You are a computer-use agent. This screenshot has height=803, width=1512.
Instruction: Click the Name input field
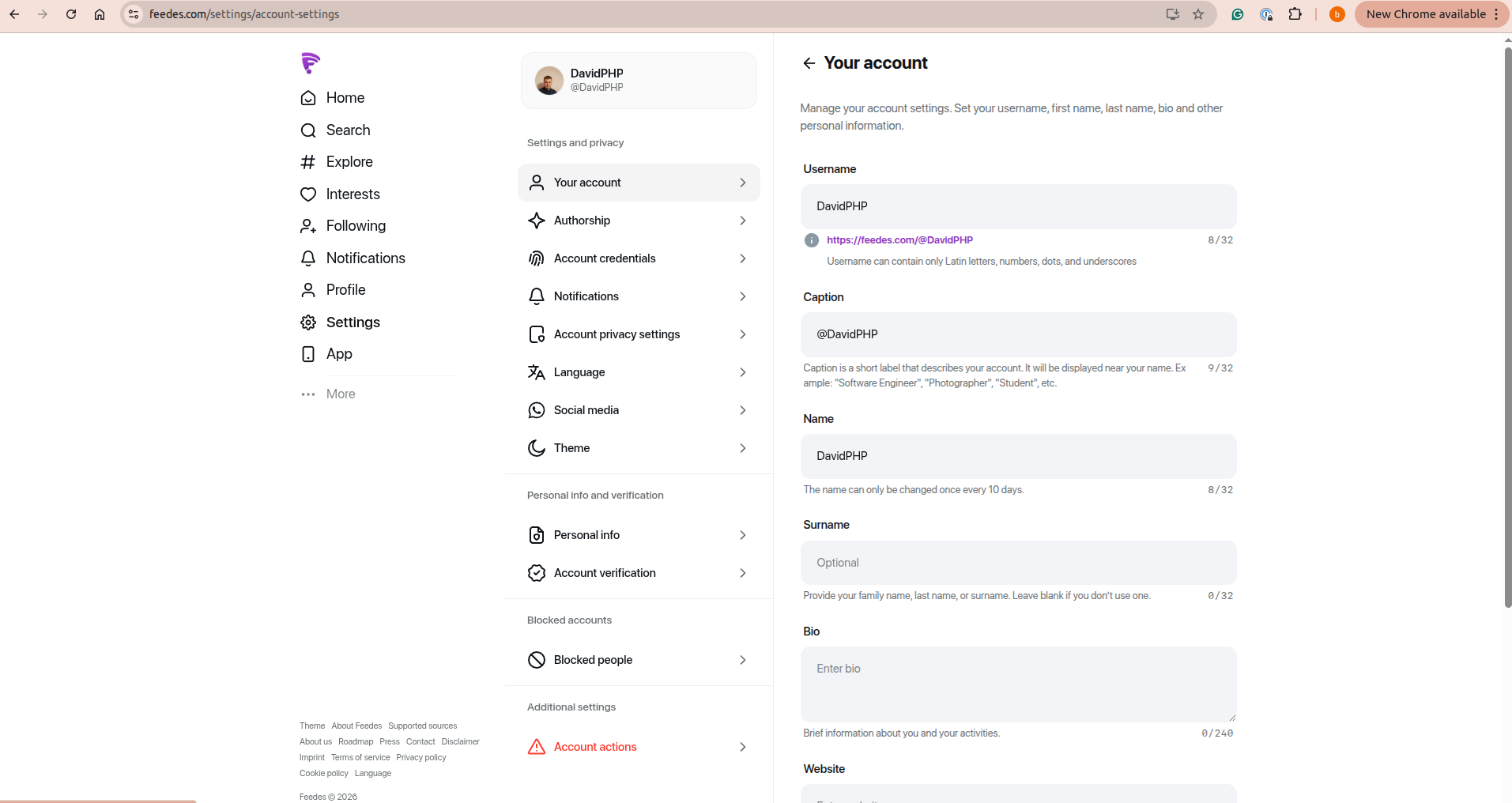point(1018,456)
